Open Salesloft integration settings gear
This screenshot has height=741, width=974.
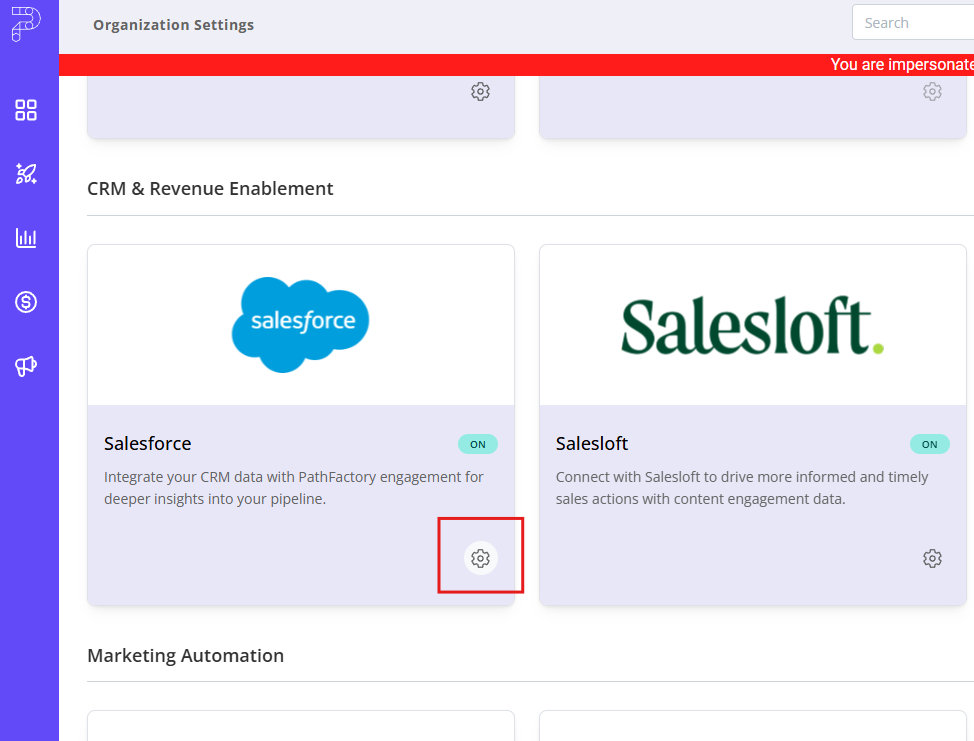[x=932, y=558]
